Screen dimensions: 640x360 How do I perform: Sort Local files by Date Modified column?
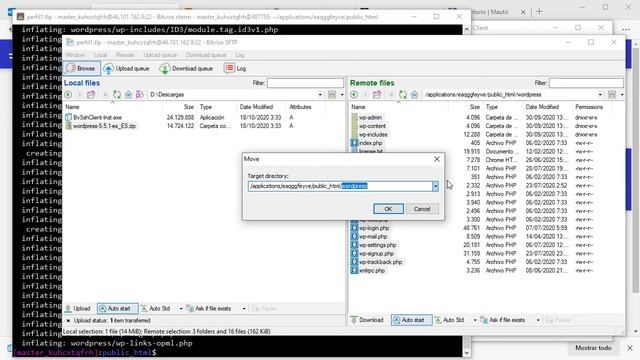coord(256,107)
